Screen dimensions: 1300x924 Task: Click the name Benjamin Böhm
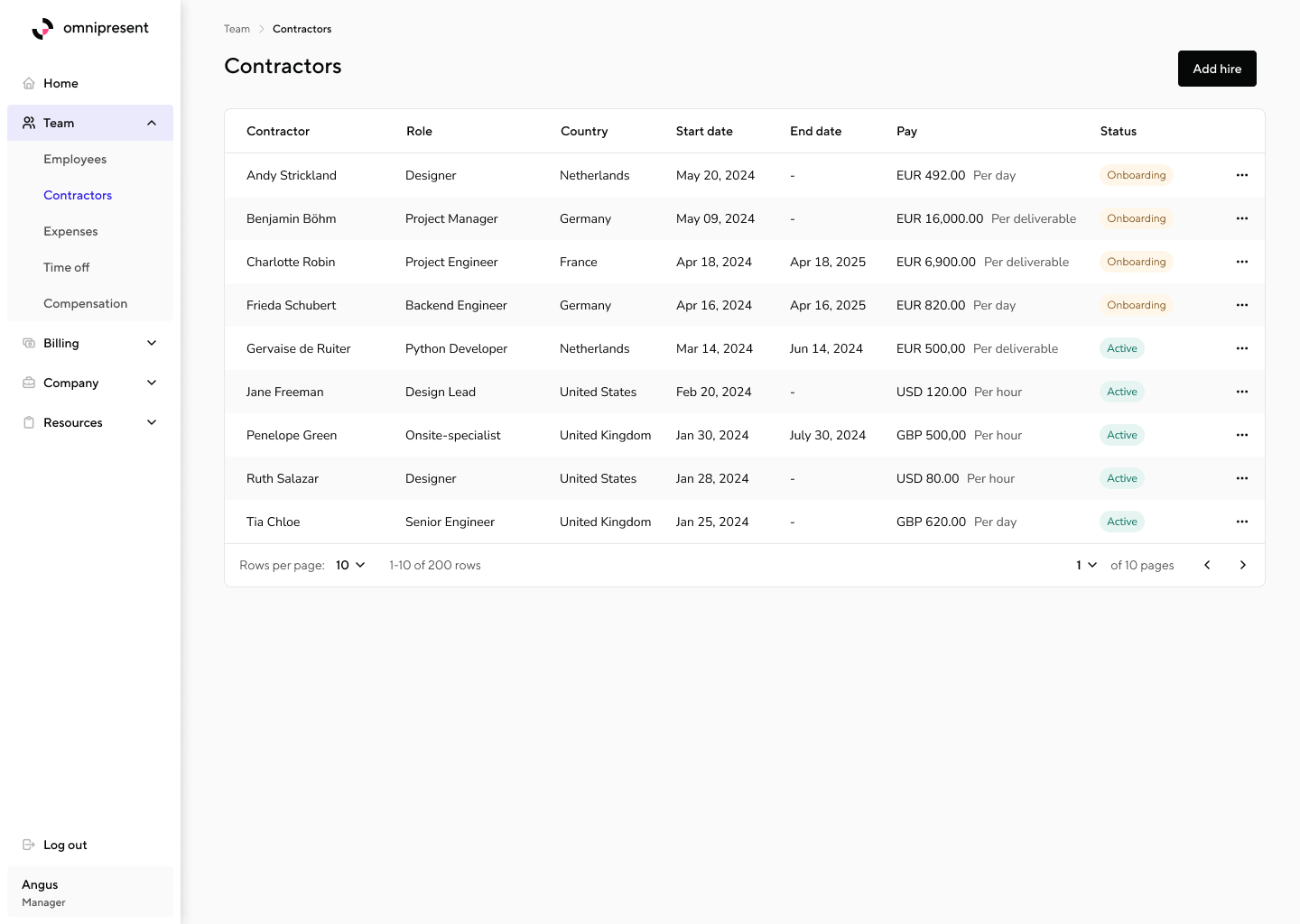[x=291, y=218]
